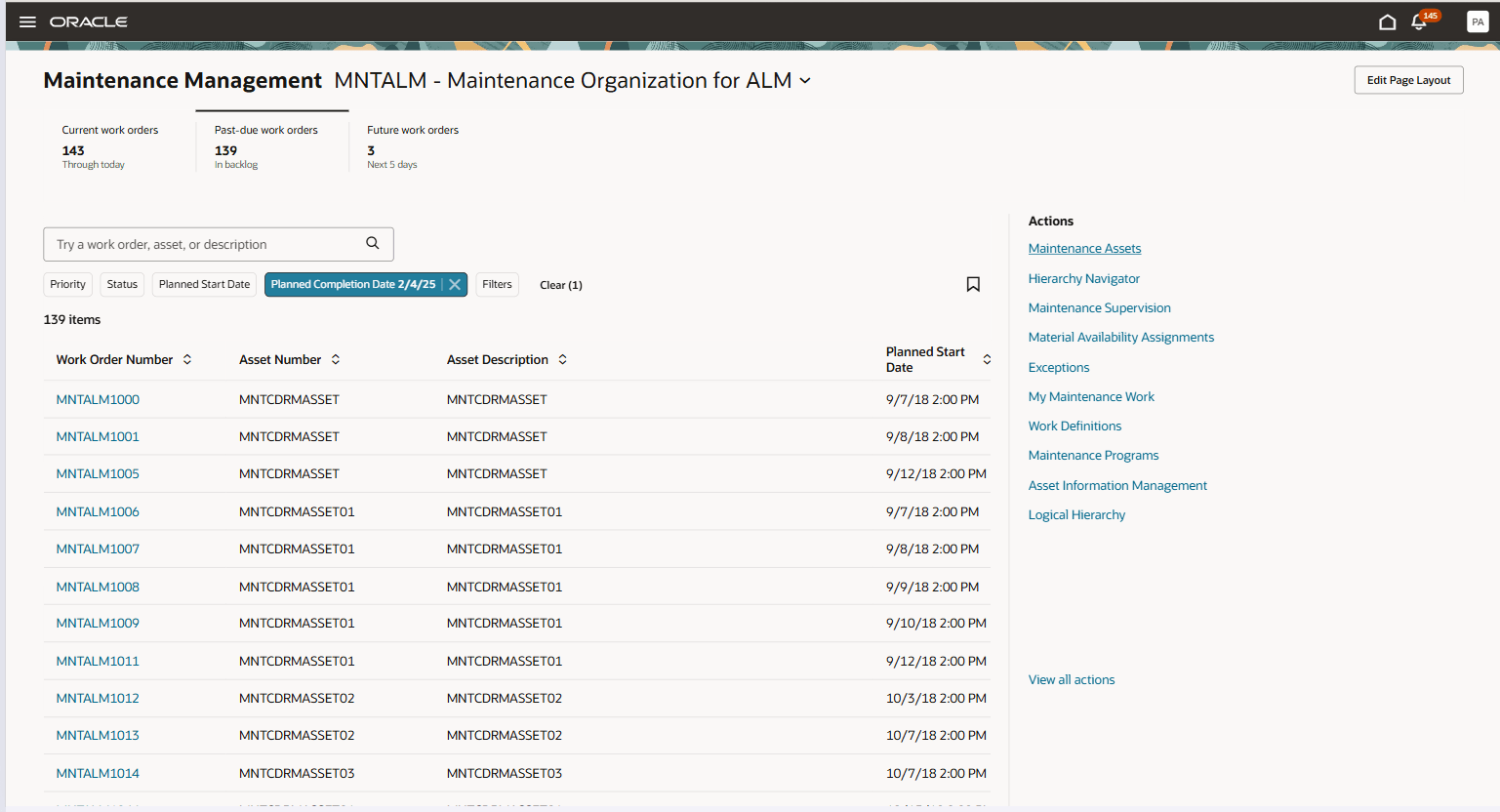This screenshot has height=812, width=1500.
Task: Open the notifications bell
Action: [1418, 20]
